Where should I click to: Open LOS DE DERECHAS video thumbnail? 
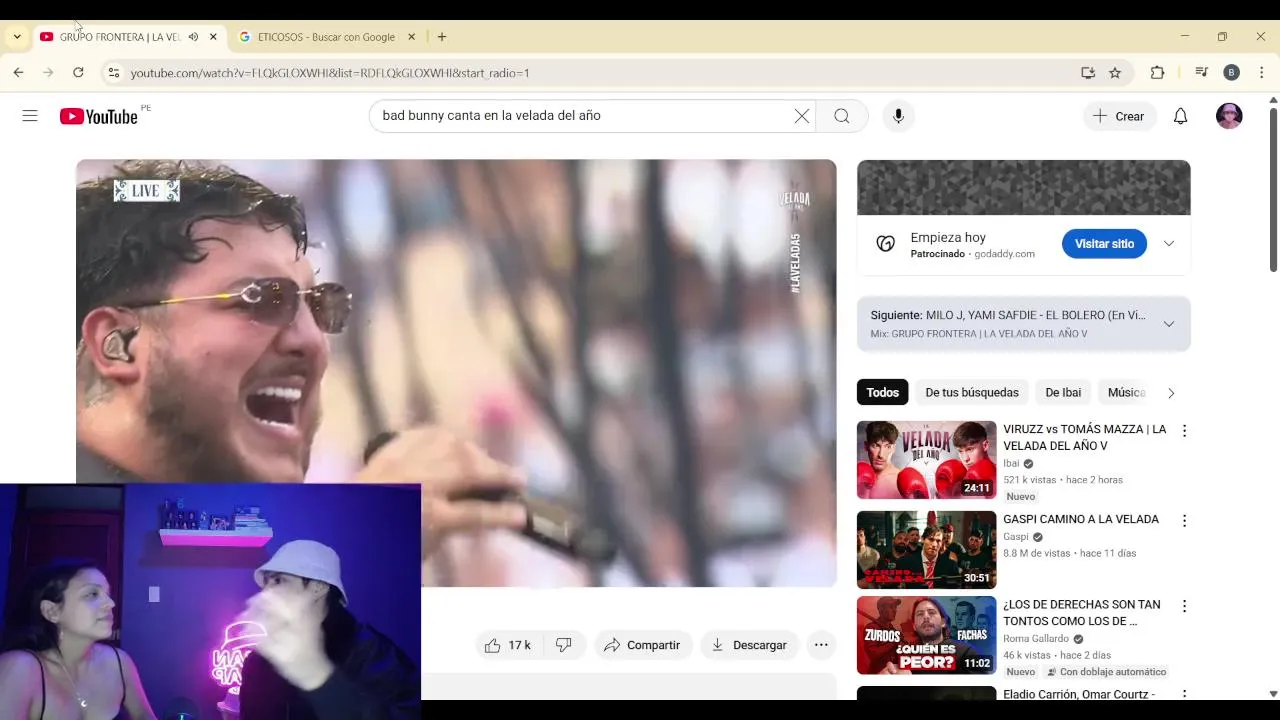[x=926, y=635]
